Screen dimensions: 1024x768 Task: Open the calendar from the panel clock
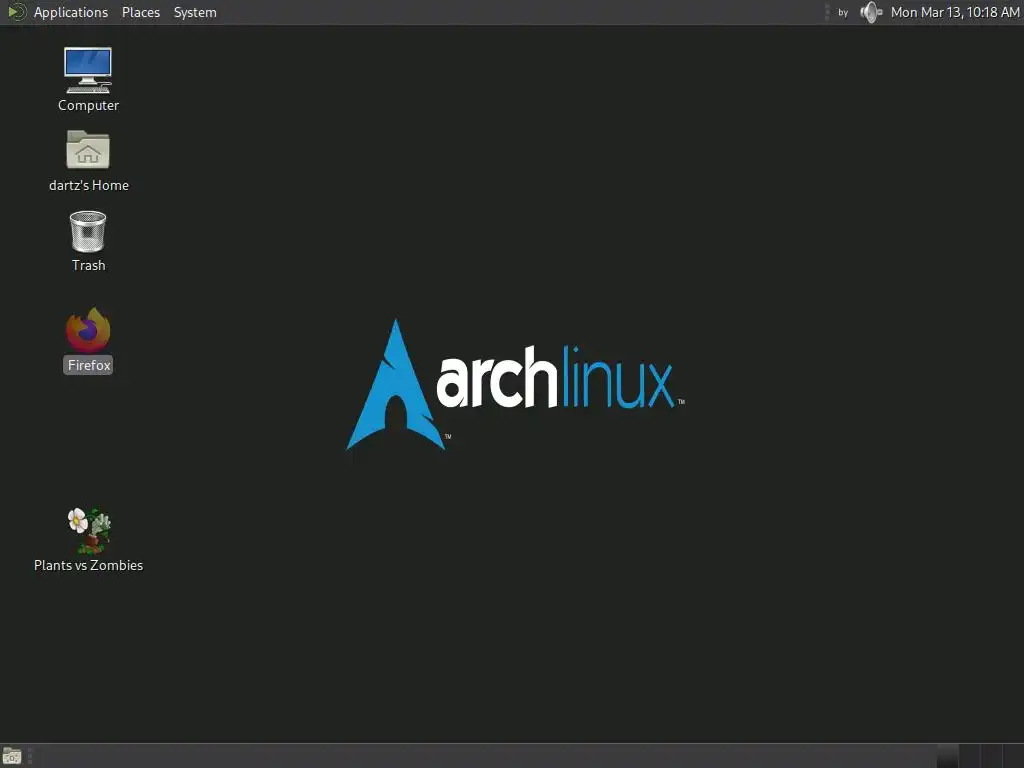click(955, 12)
